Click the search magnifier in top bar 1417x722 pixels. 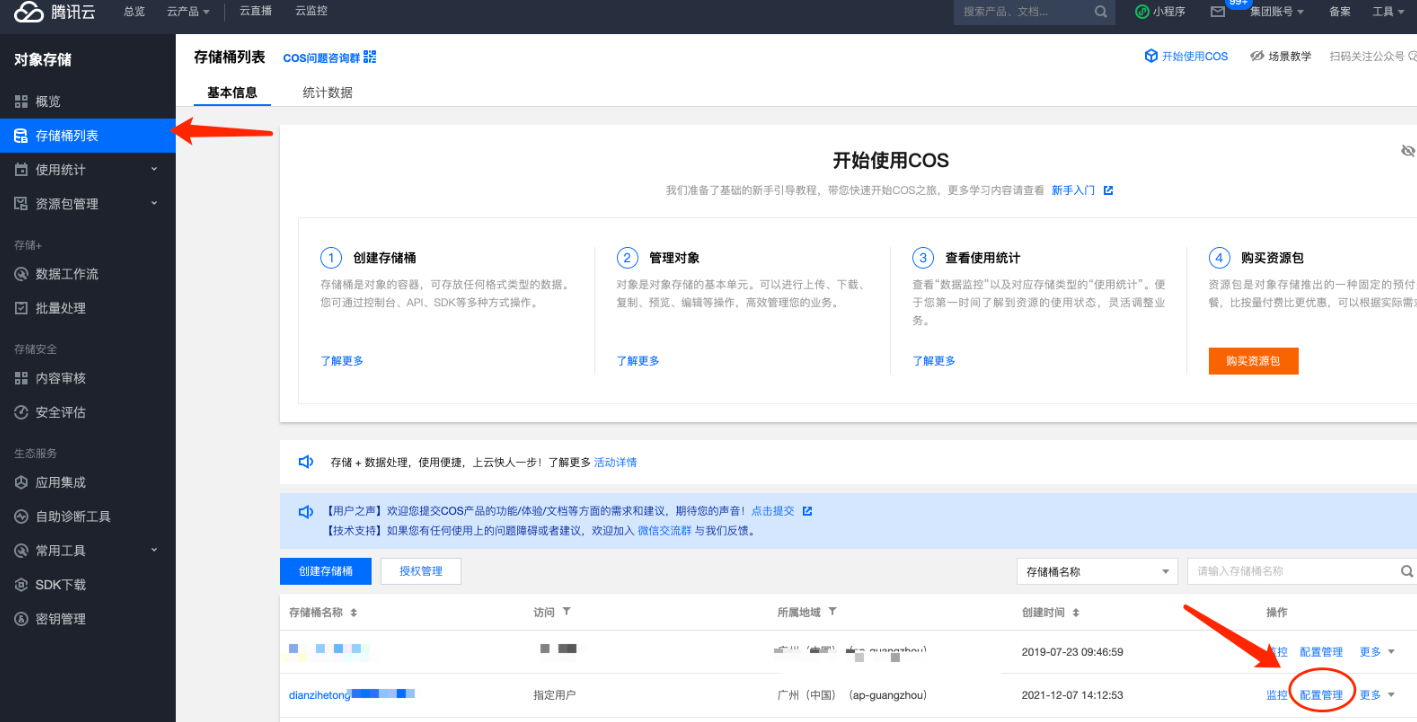click(x=1100, y=12)
